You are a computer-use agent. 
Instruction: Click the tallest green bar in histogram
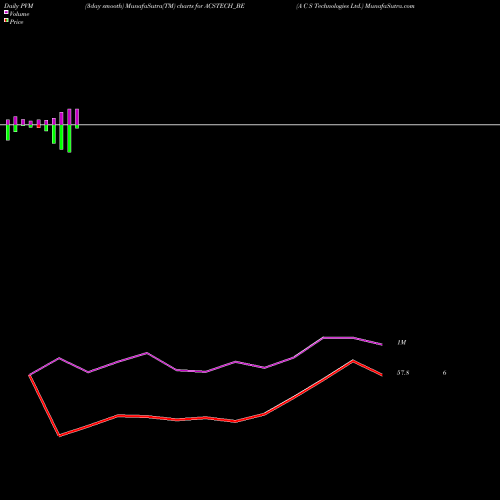69,139
